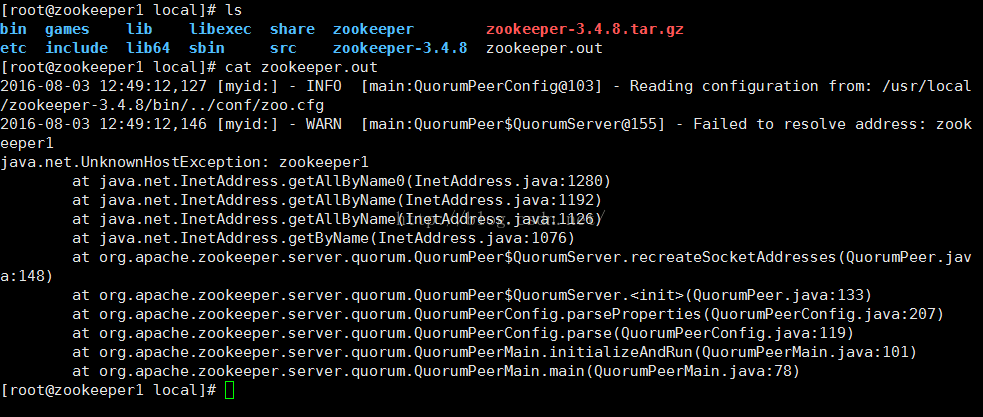
Task: Click the red 'zookeeper-3.4.8.tar.gz' file name
Action: 585,29
